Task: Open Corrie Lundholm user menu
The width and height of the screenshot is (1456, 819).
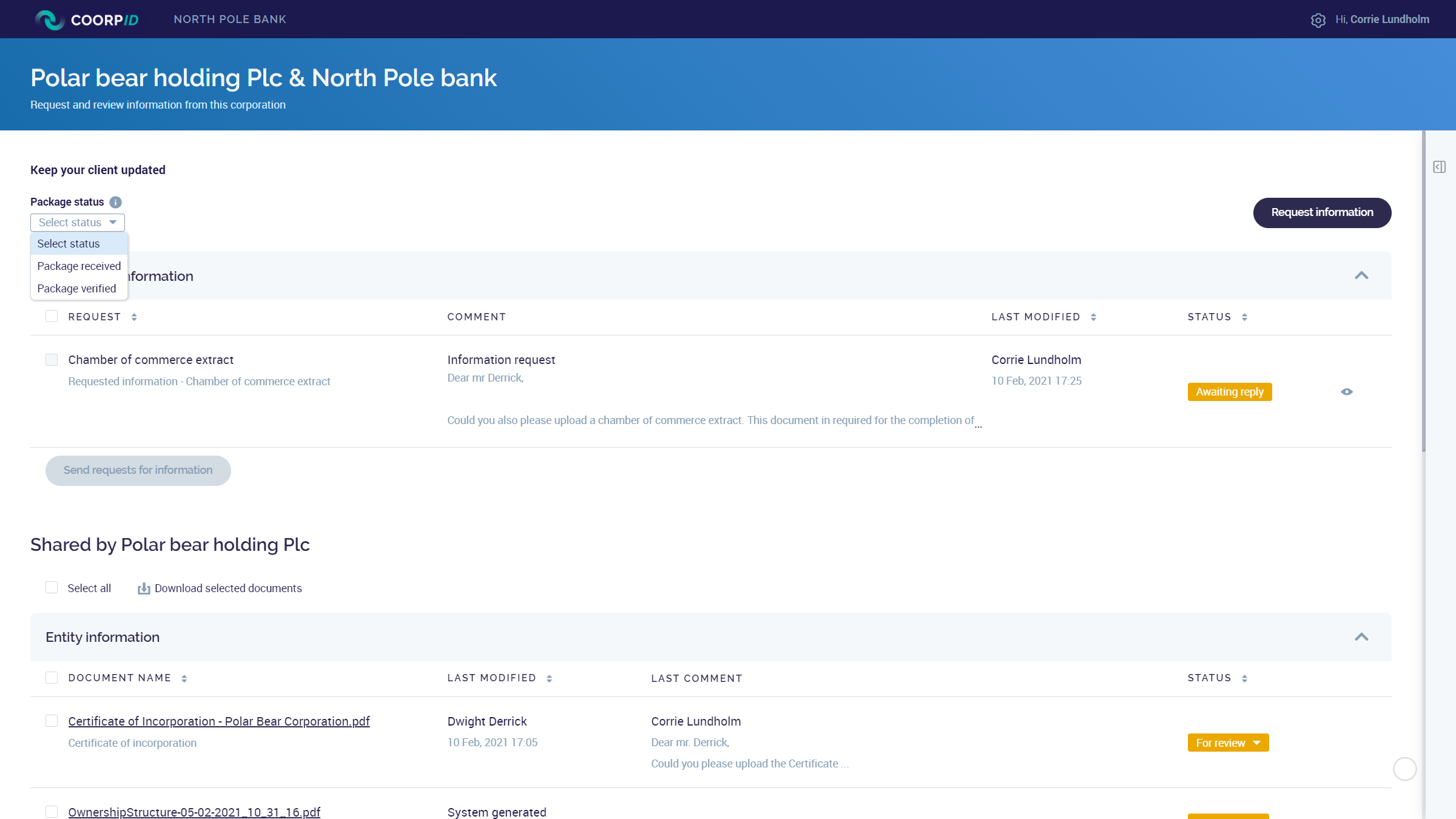Action: point(1382,19)
